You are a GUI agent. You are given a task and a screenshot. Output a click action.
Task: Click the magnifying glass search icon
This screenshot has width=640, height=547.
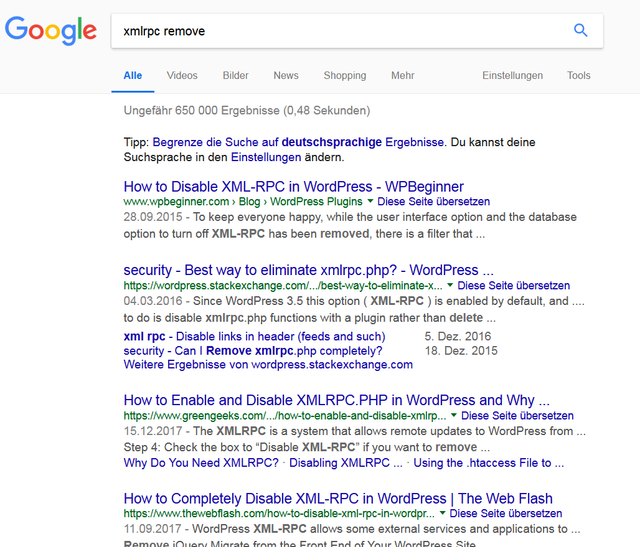pos(580,31)
